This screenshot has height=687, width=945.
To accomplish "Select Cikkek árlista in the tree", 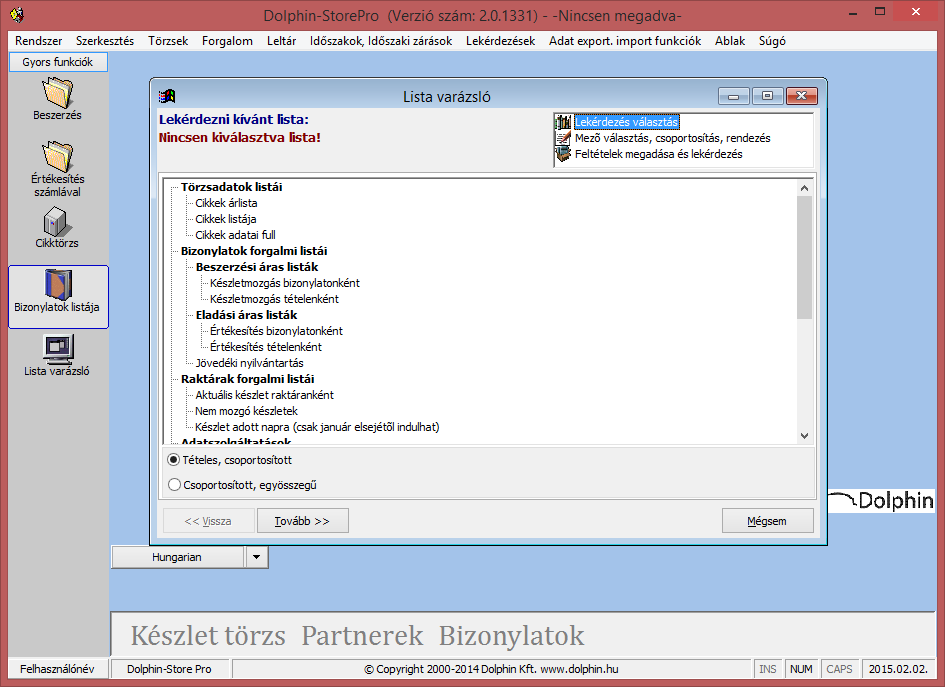I will [x=226, y=203].
